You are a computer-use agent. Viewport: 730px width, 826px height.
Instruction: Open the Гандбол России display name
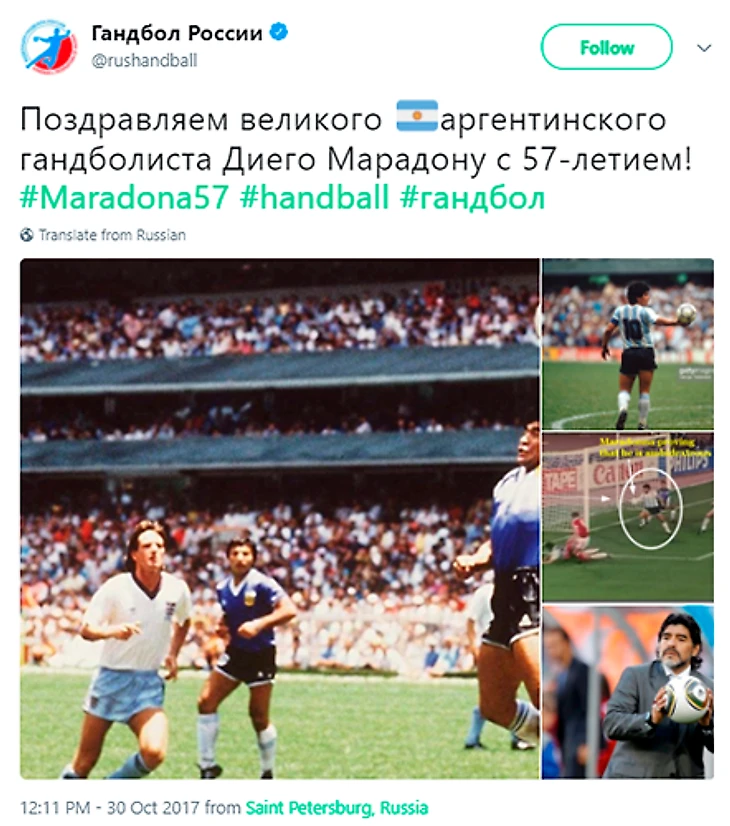coord(177,33)
